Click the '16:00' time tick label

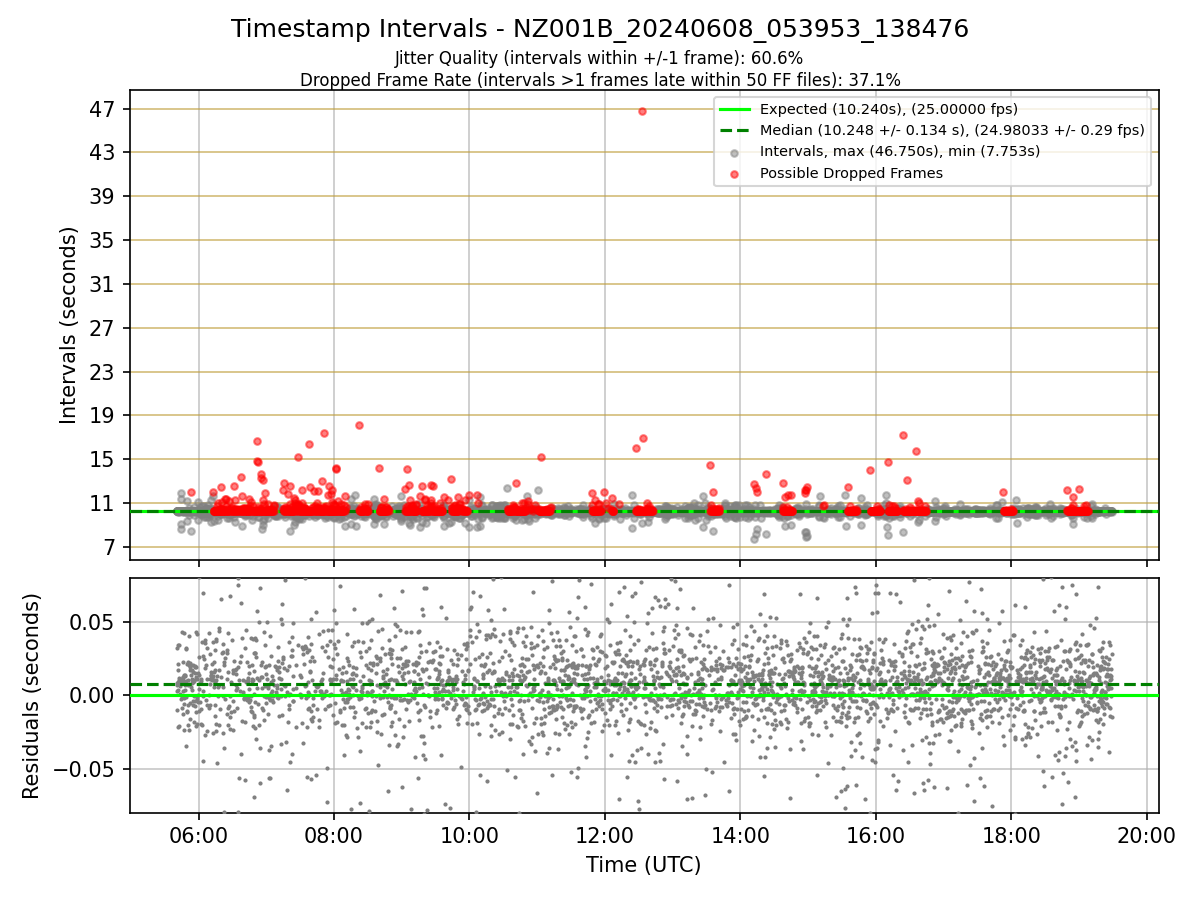tap(875, 836)
